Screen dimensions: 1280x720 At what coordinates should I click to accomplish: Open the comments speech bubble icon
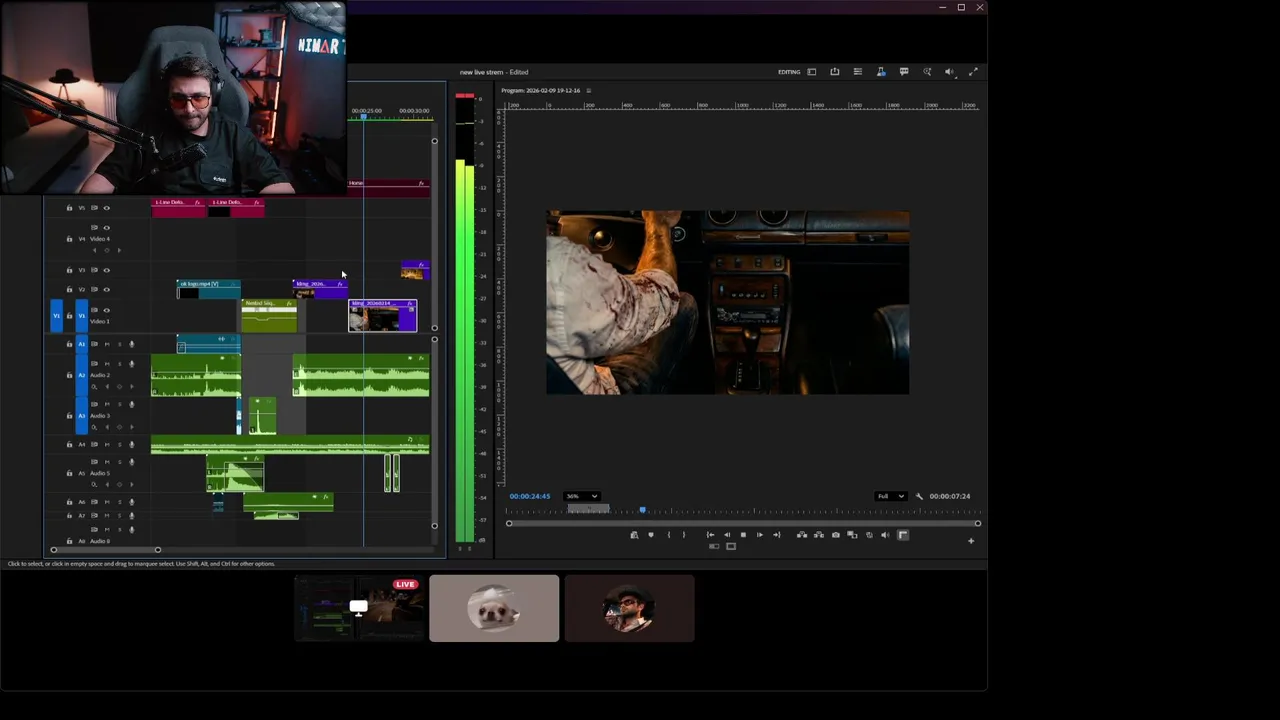coord(904,72)
